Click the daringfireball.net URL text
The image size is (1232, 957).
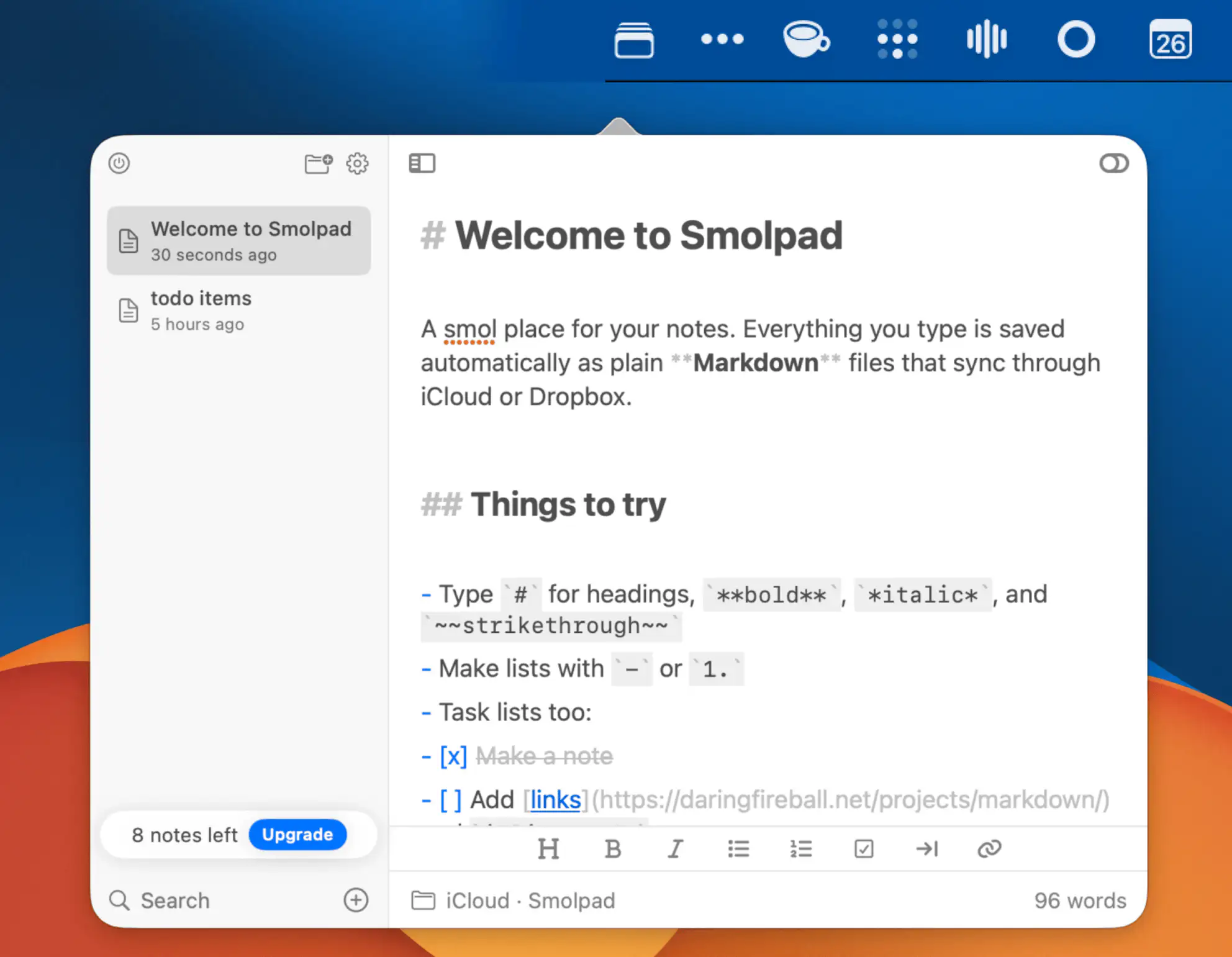coord(850,800)
